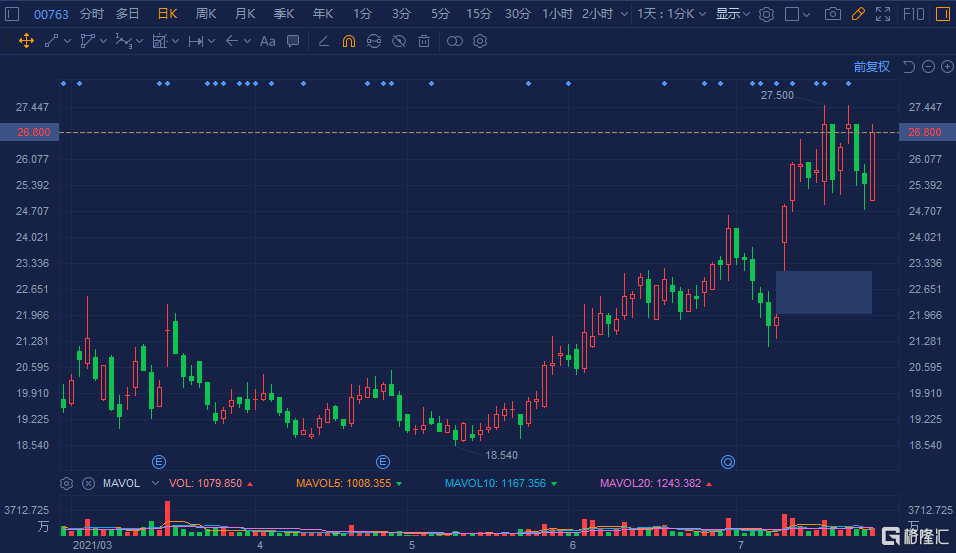956x553 pixels.
Task: Expand polygon tool dropdown arrow
Action: pos(104,41)
